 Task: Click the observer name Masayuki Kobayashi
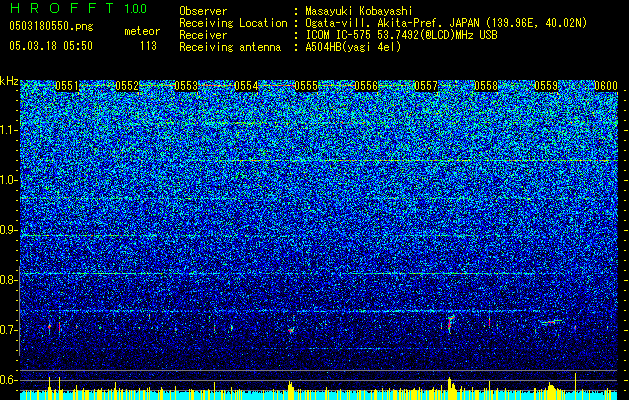tap(359, 11)
